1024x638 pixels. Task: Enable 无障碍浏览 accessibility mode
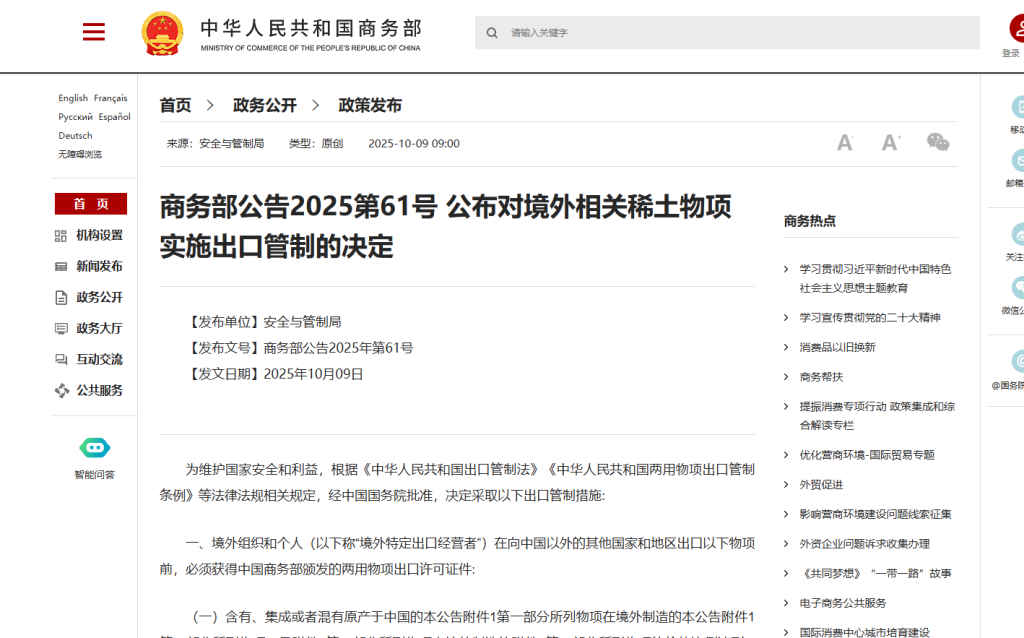click(80, 154)
